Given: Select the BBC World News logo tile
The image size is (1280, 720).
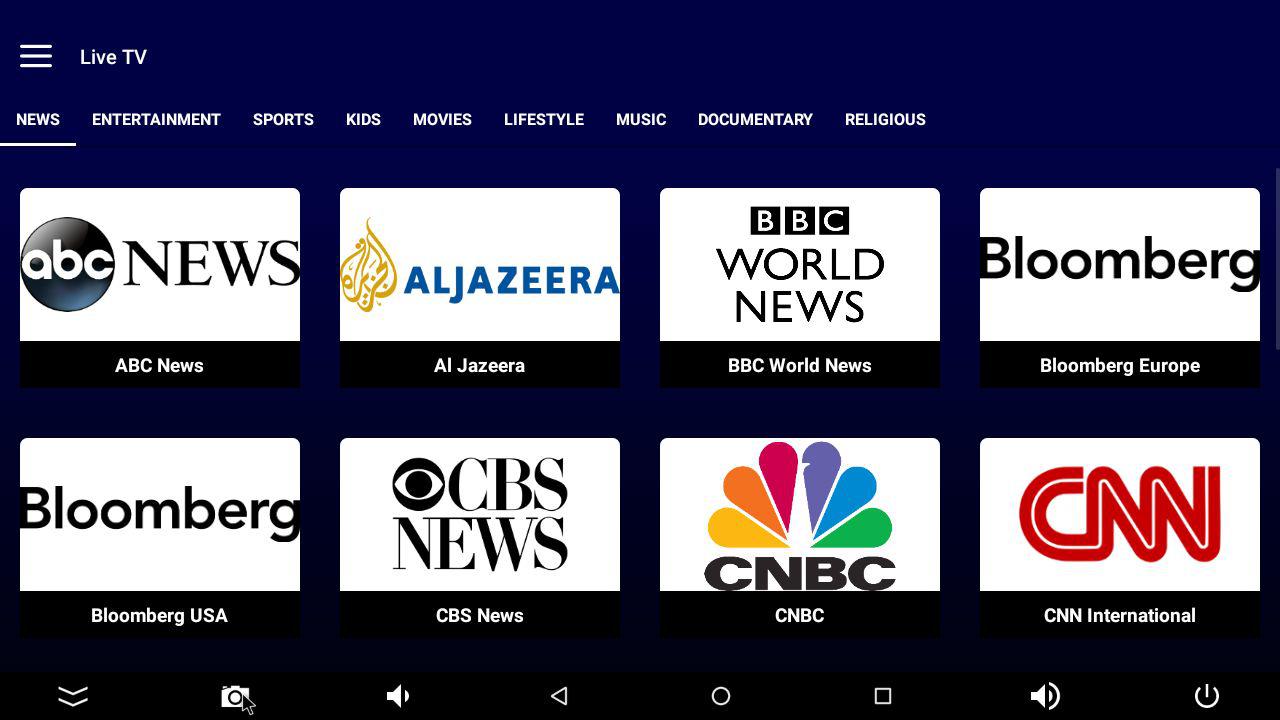Looking at the screenshot, I should click(800, 264).
